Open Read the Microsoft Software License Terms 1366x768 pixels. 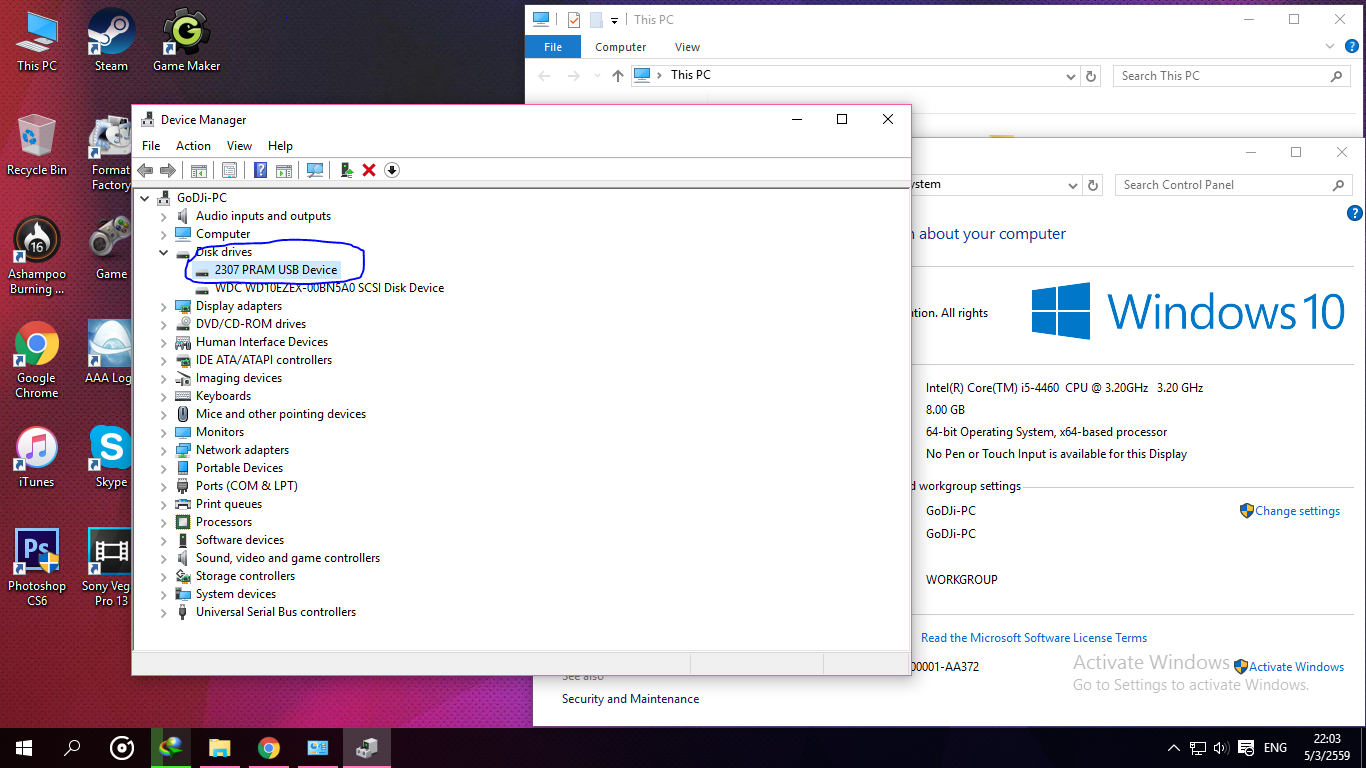coord(1034,638)
